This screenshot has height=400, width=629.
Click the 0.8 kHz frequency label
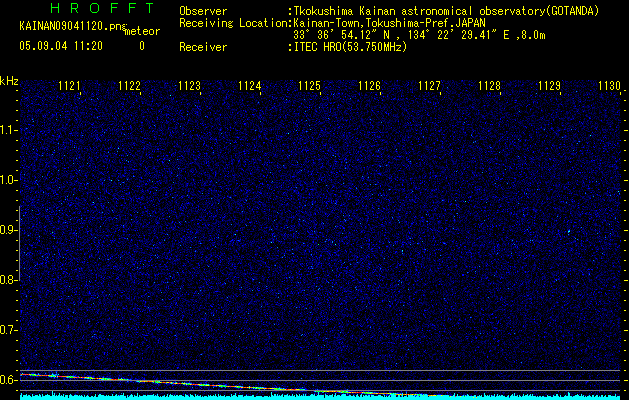tap(8, 280)
